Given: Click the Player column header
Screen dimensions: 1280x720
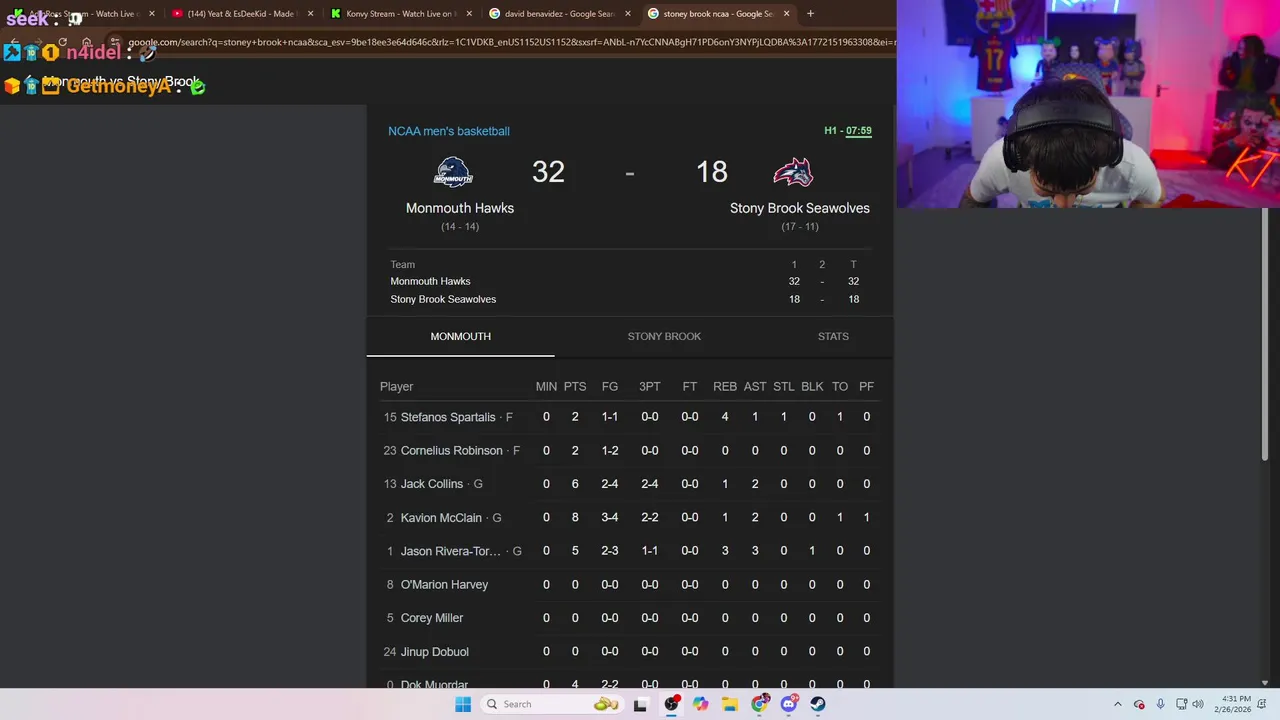Looking at the screenshot, I should point(396,387).
